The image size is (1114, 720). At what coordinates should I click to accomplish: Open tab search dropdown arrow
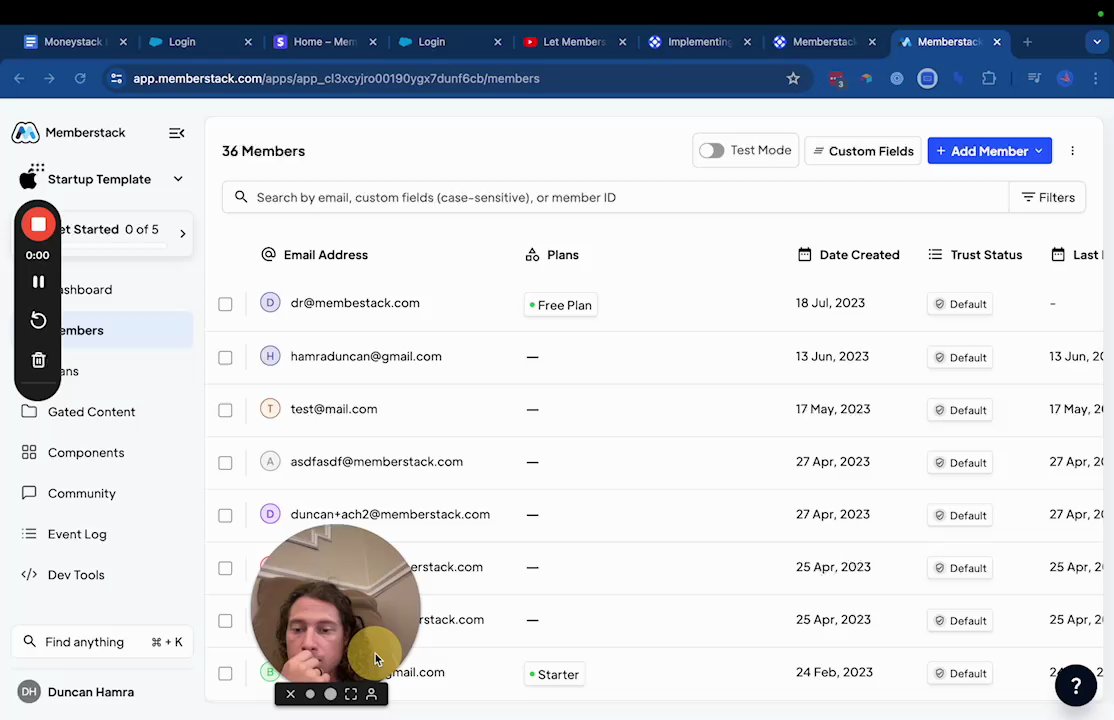click(x=1096, y=42)
